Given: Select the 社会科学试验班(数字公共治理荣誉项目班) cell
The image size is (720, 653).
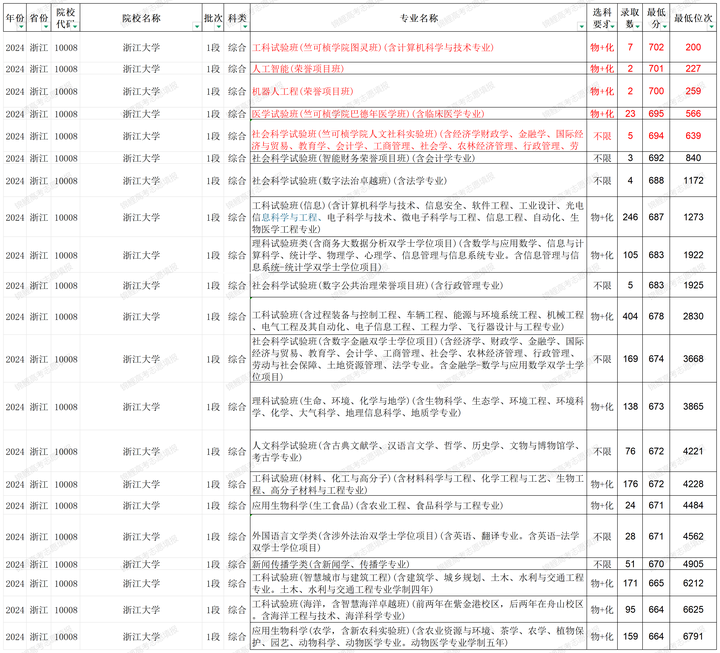Looking at the screenshot, I should point(418,285).
